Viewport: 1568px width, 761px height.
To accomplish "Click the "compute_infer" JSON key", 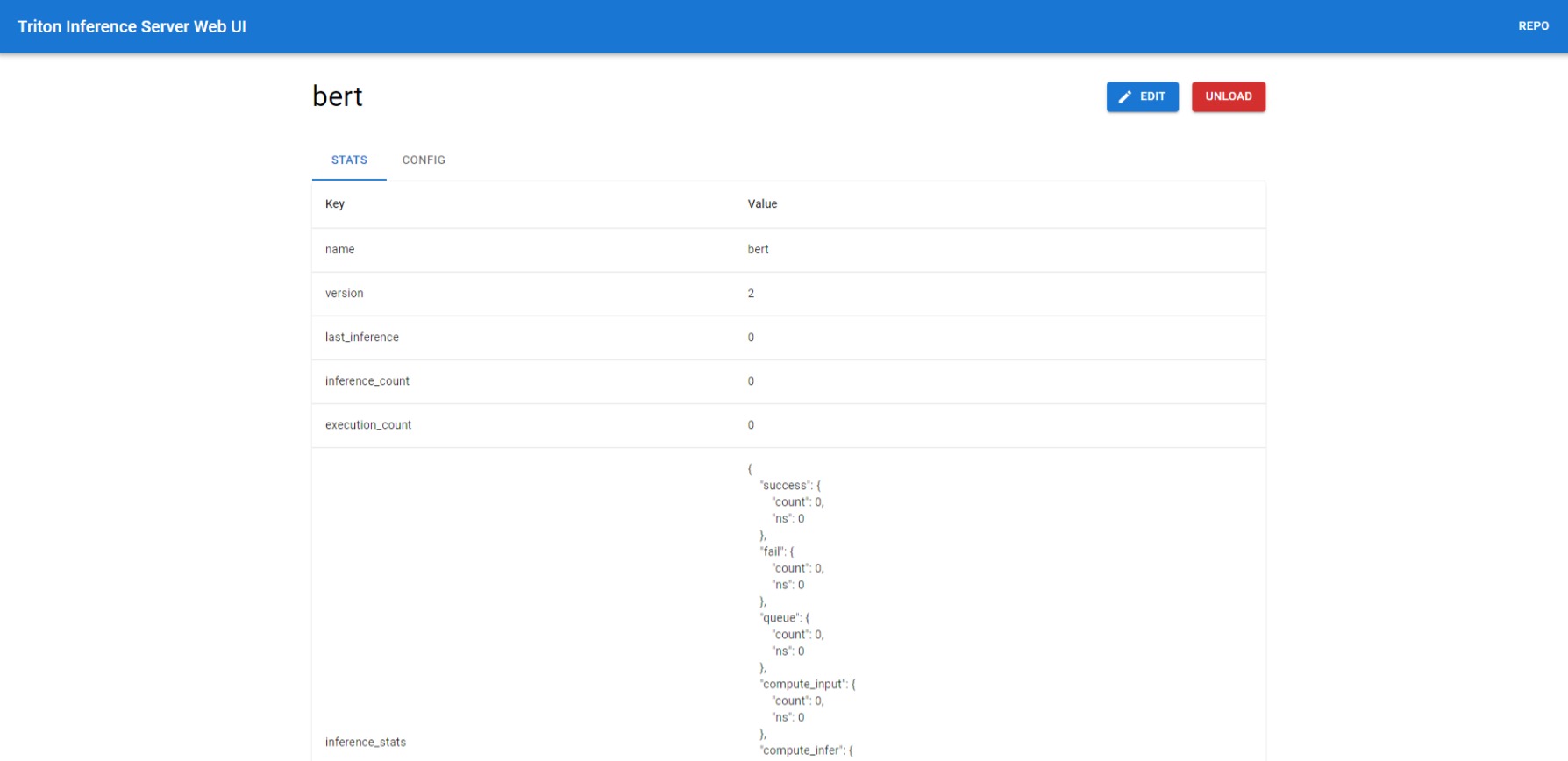I will click(802, 750).
